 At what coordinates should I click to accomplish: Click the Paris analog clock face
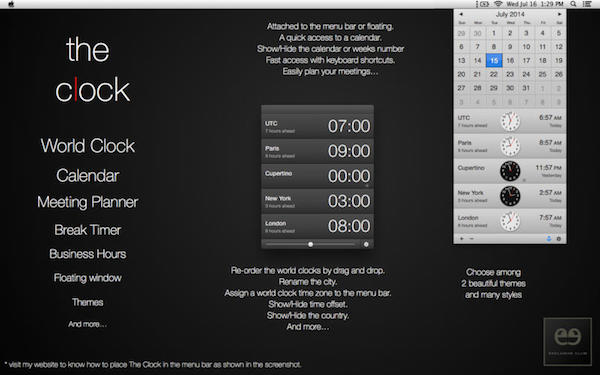(x=510, y=146)
